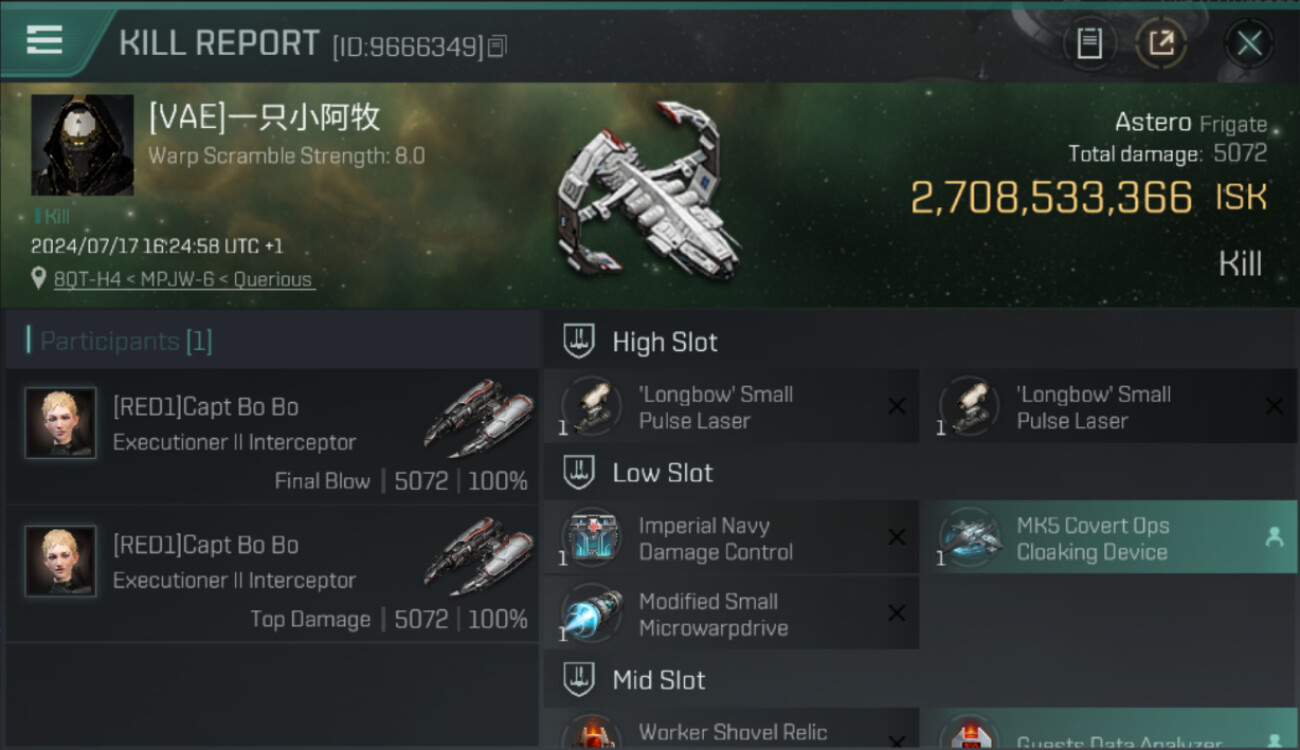Select the Astero ship image
1300x750 pixels.
648,190
